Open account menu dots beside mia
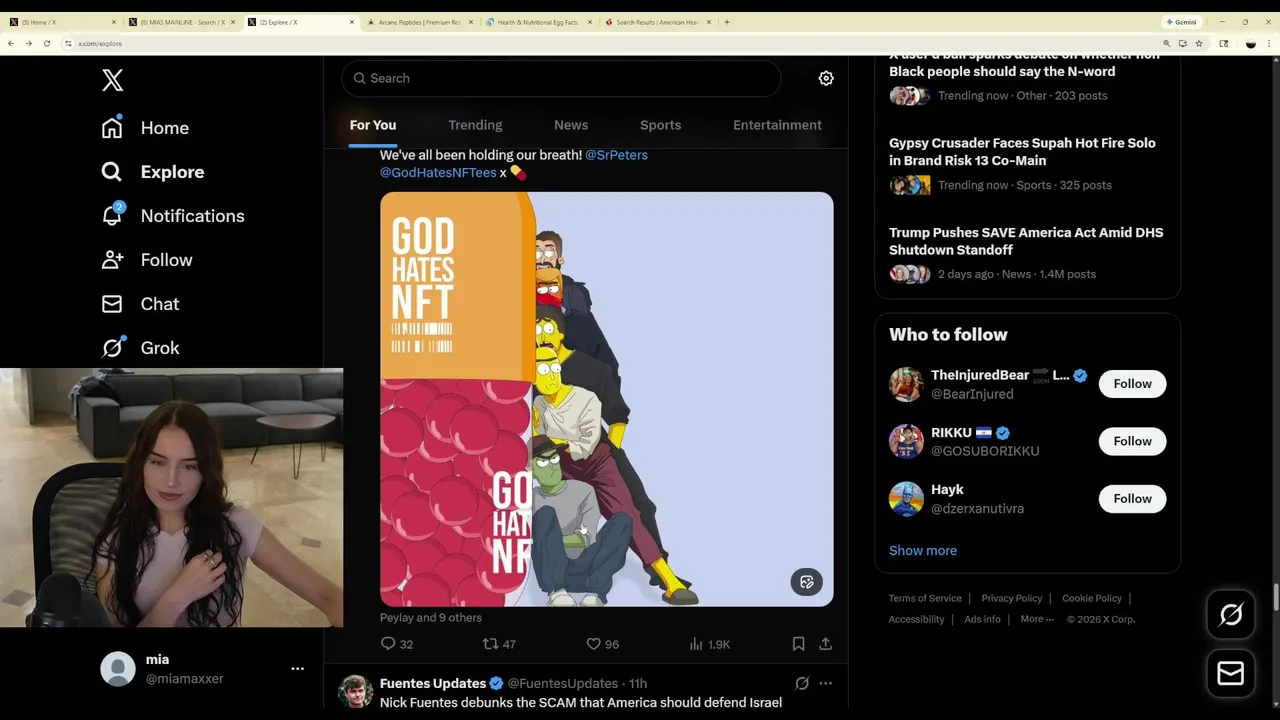The height and width of the screenshot is (720, 1280). (297, 668)
